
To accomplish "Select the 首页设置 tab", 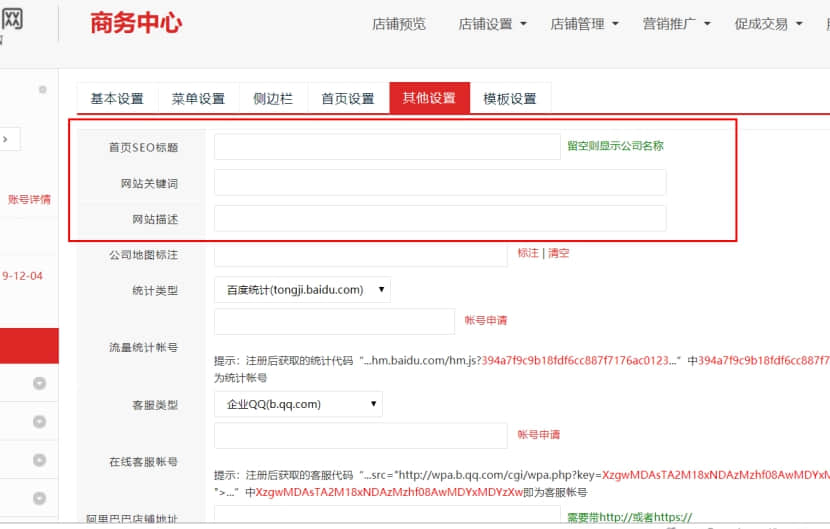I will point(347,98).
